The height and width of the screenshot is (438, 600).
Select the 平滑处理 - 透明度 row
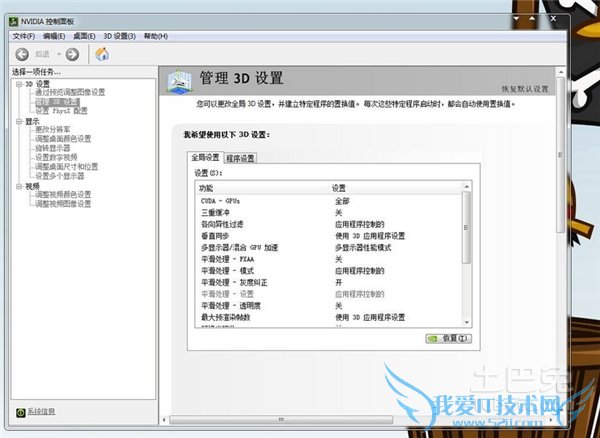click(328, 306)
